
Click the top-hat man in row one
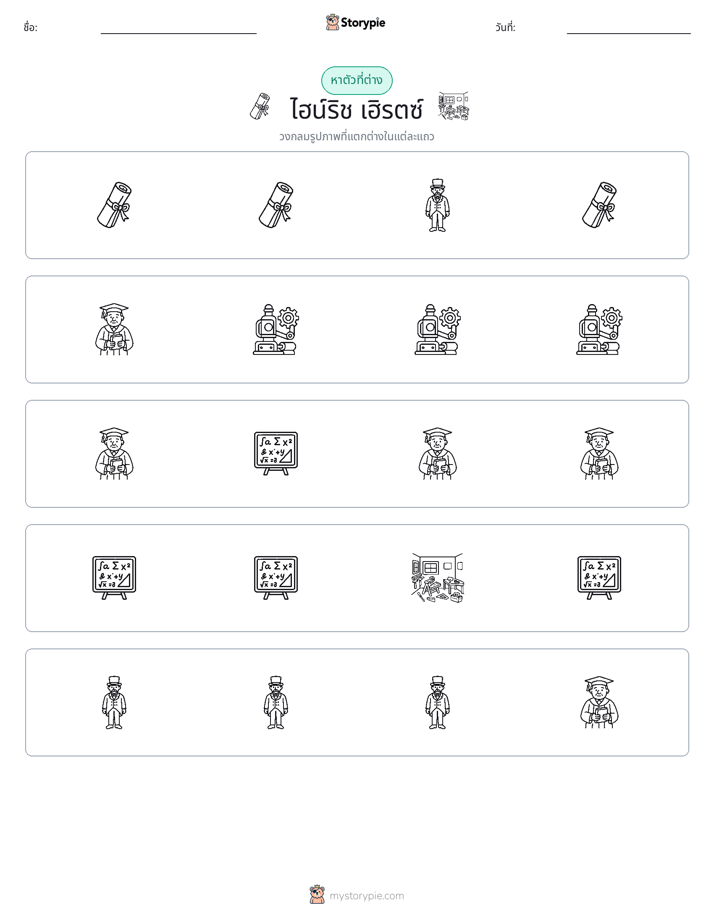click(x=437, y=205)
